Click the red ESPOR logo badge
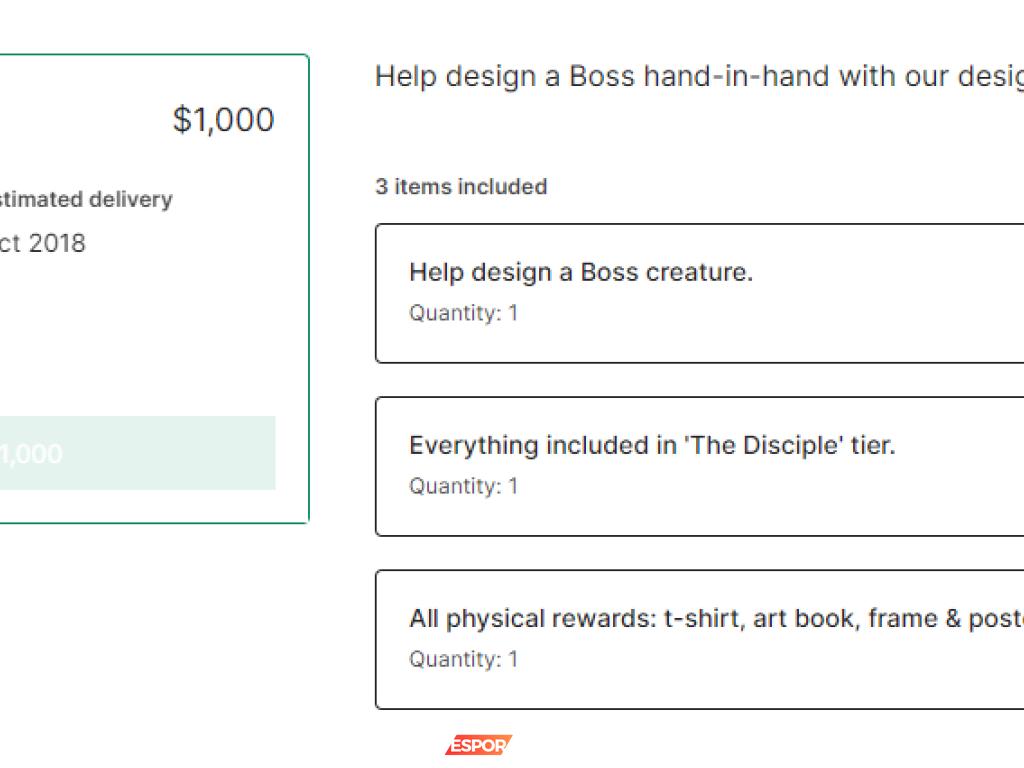1024x768 pixels. 478,745
